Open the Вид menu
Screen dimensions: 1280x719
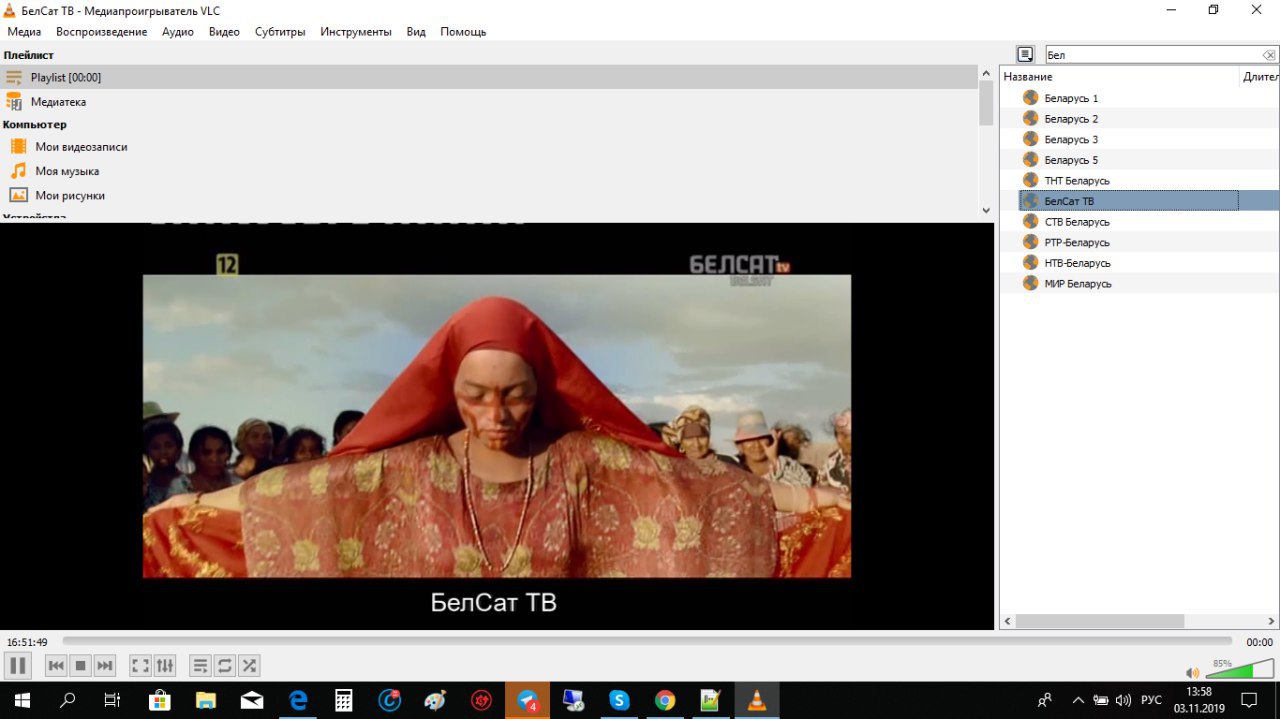[416, 32]
